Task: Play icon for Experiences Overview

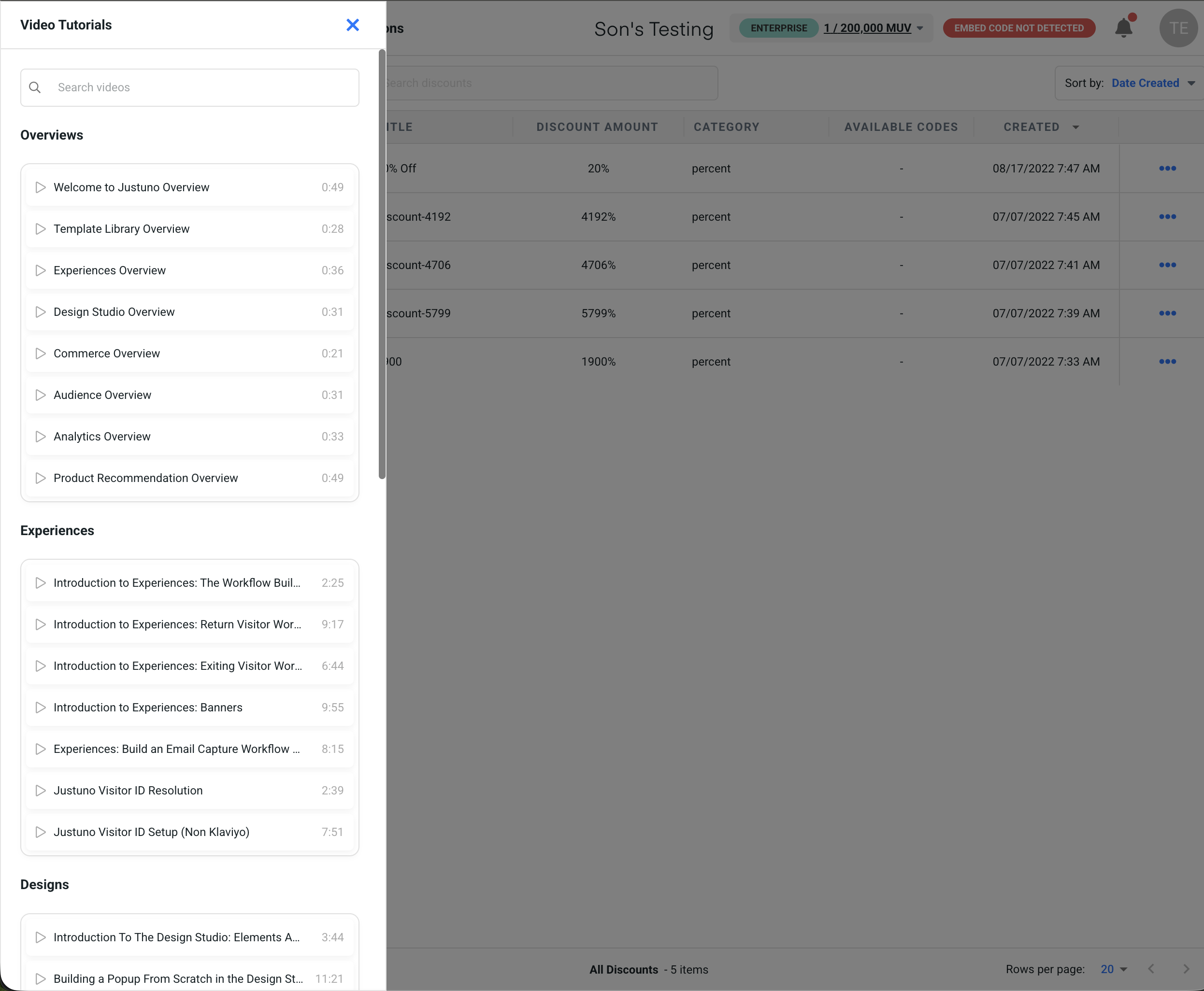Action: 41,270
